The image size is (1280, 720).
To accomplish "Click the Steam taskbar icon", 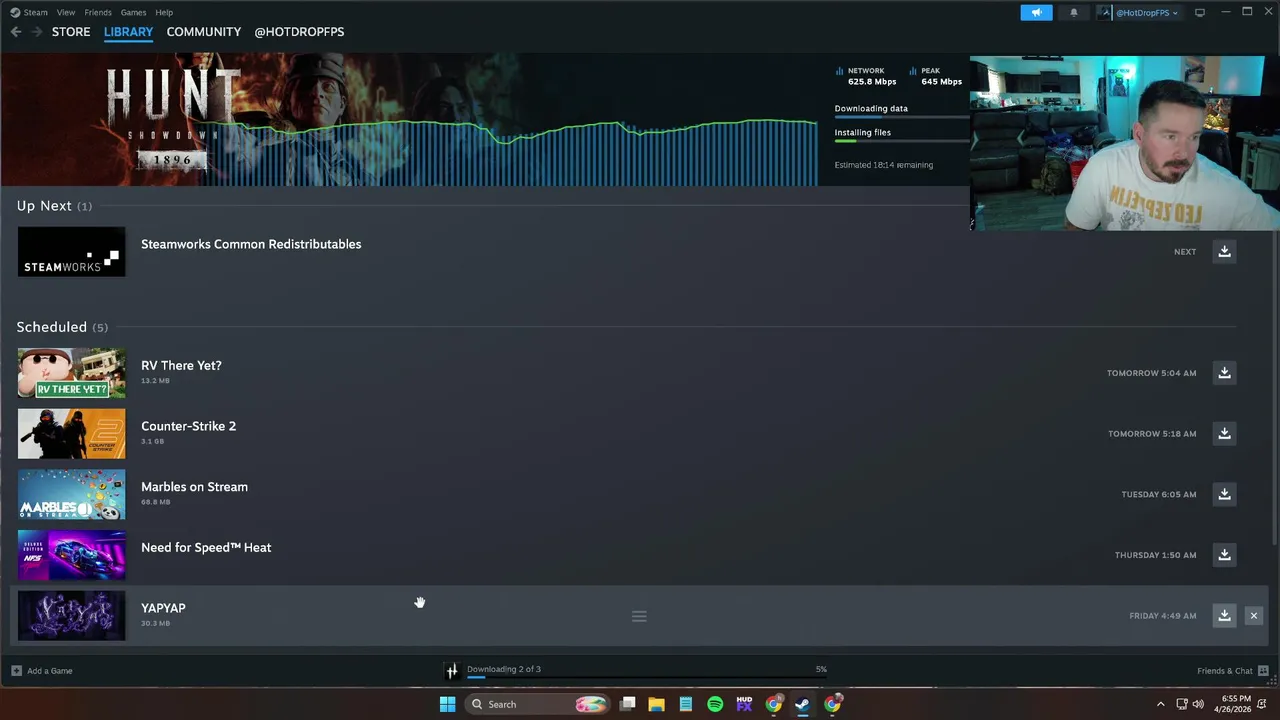I will pos(802,704).
